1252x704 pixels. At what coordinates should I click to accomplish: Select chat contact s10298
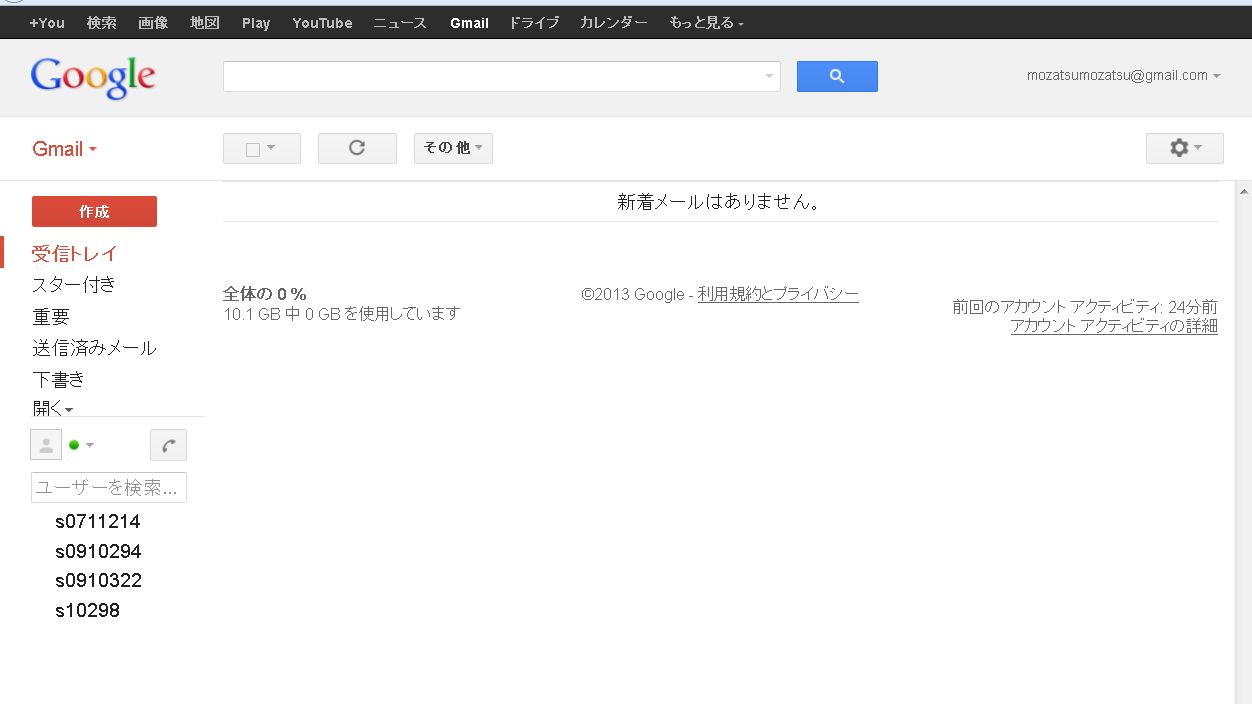coord(87,610)
